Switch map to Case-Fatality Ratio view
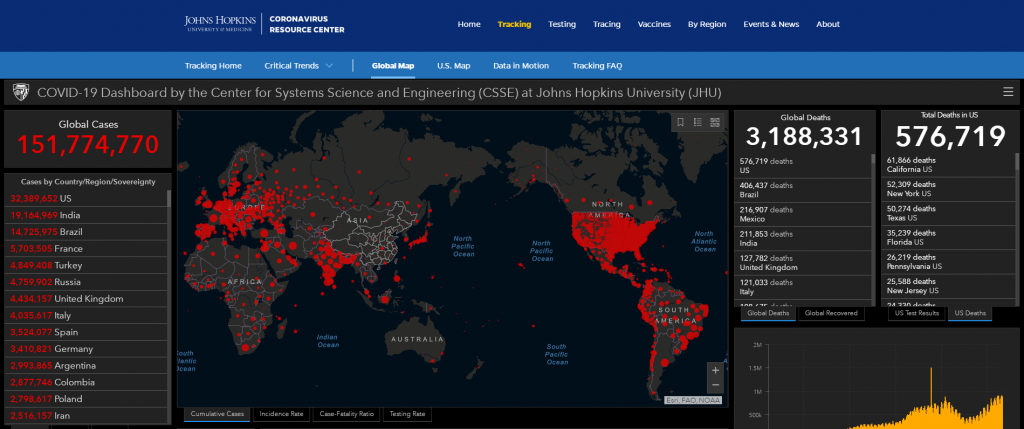The image size is (1024, 429). (346, 413)
